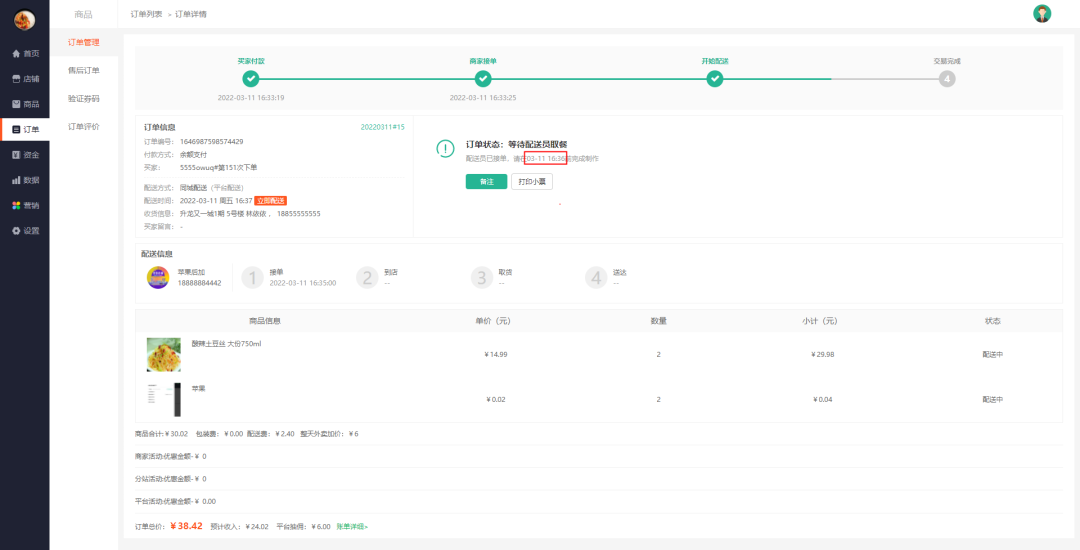Screen dimensions: 1080x550
Task: Click 状态 table column header
Action: coord(993,321)
